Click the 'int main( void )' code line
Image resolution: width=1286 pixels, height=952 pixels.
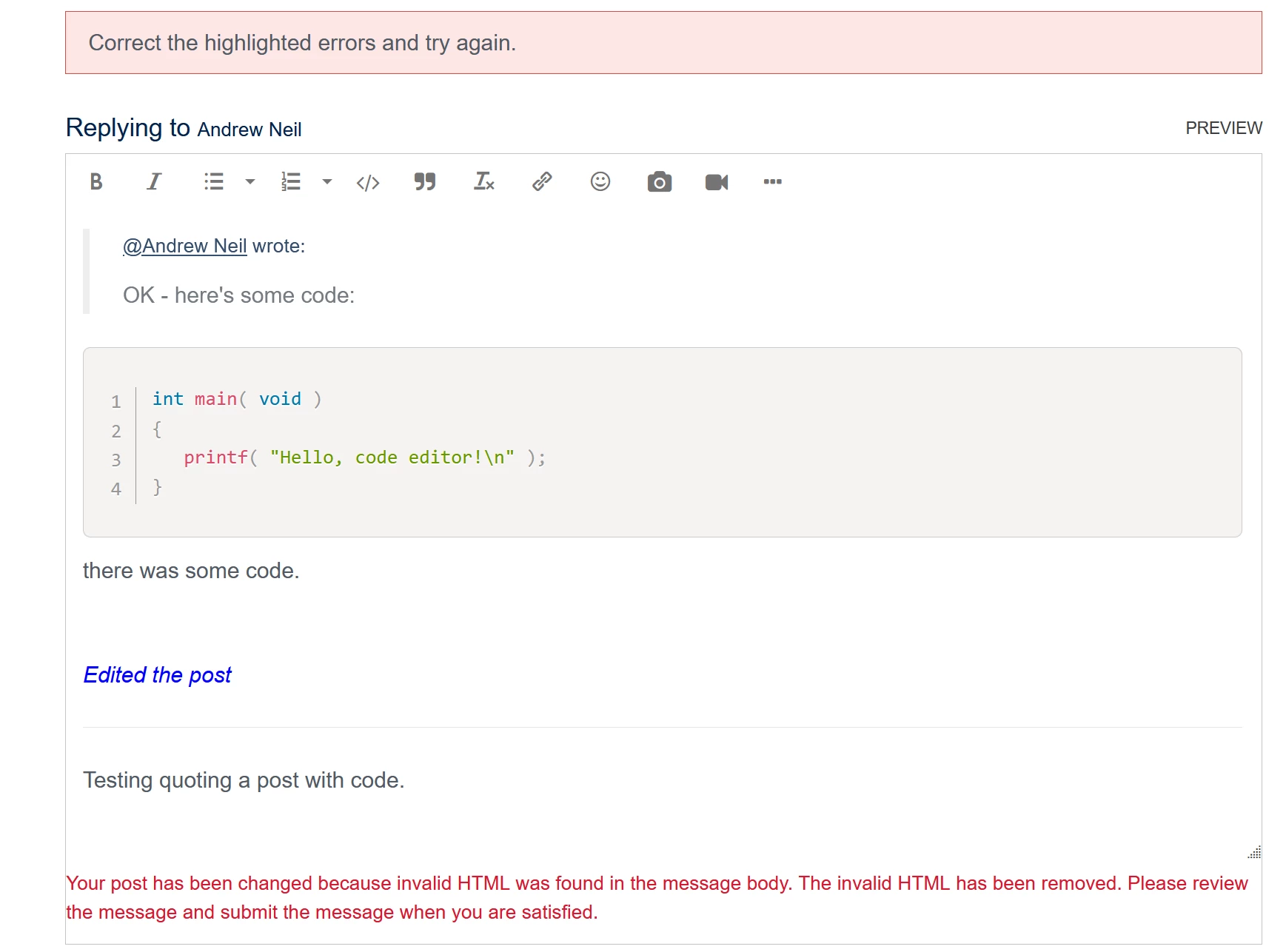(237, 399)
